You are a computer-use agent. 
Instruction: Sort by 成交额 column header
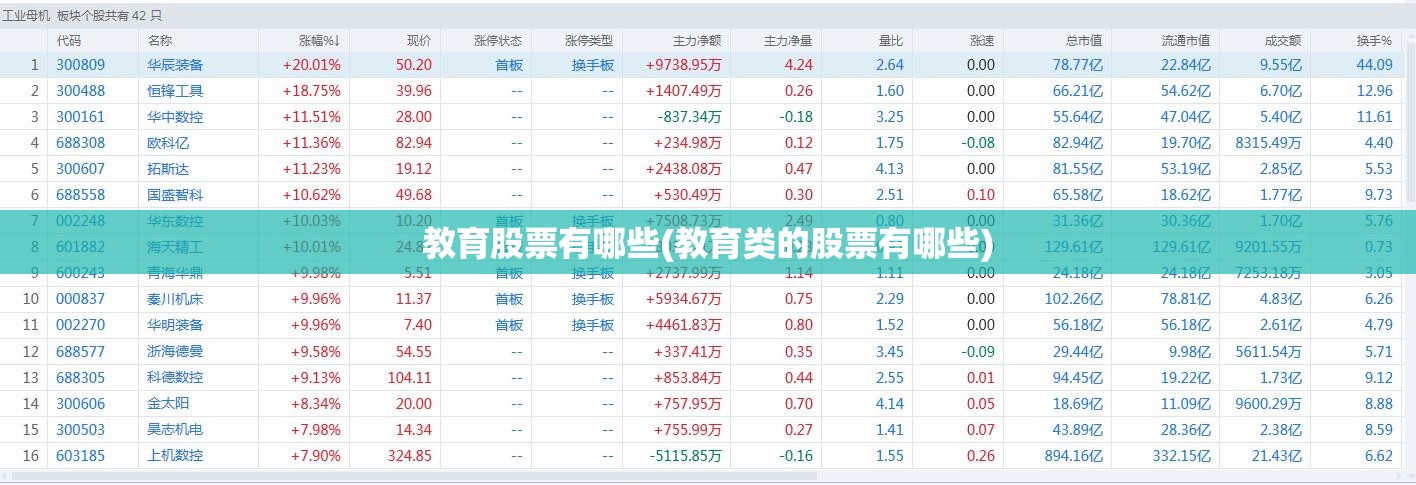tap(1283, 40)
